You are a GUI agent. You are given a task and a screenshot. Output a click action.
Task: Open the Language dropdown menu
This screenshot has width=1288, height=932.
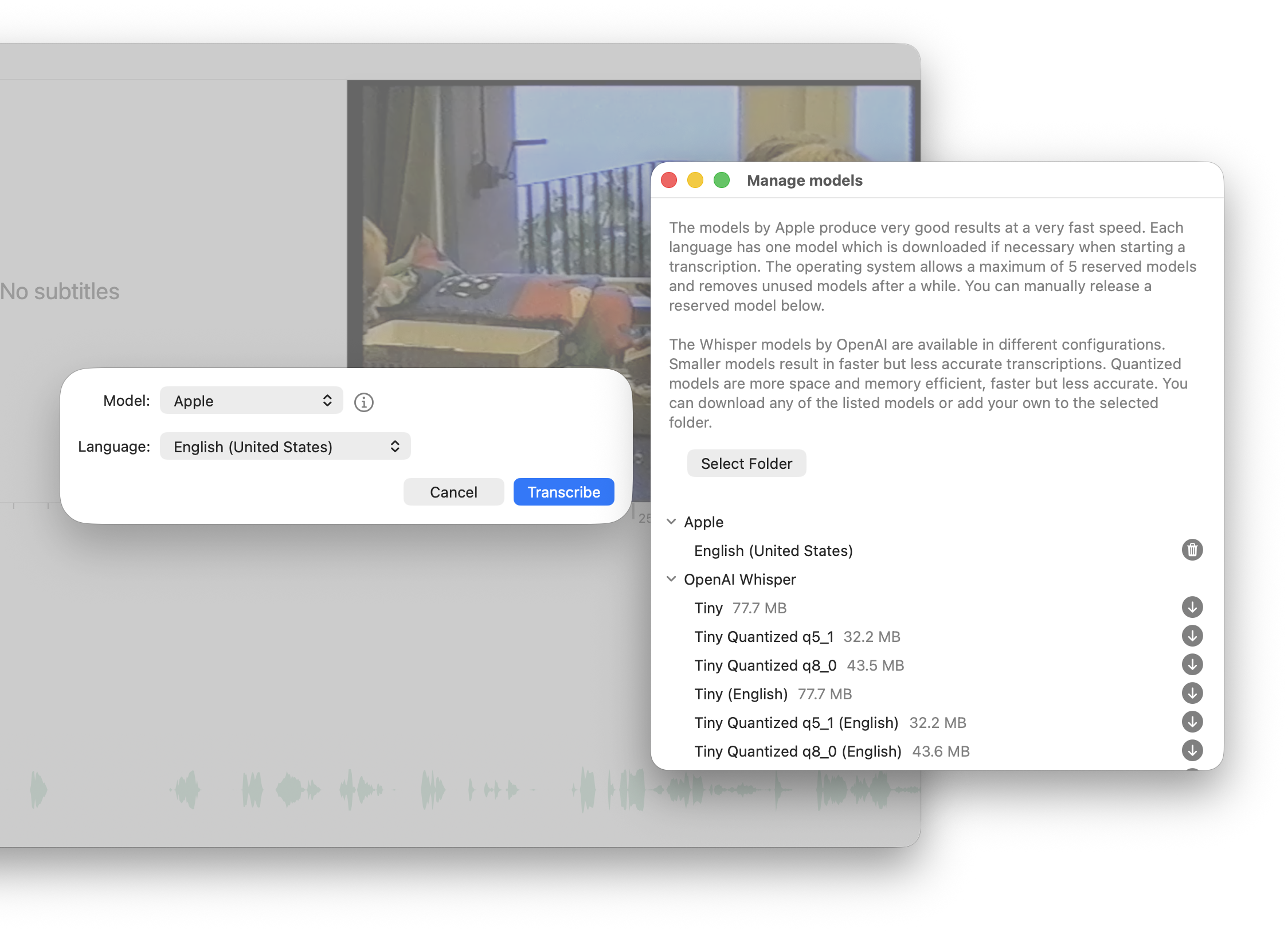point(285,447)
